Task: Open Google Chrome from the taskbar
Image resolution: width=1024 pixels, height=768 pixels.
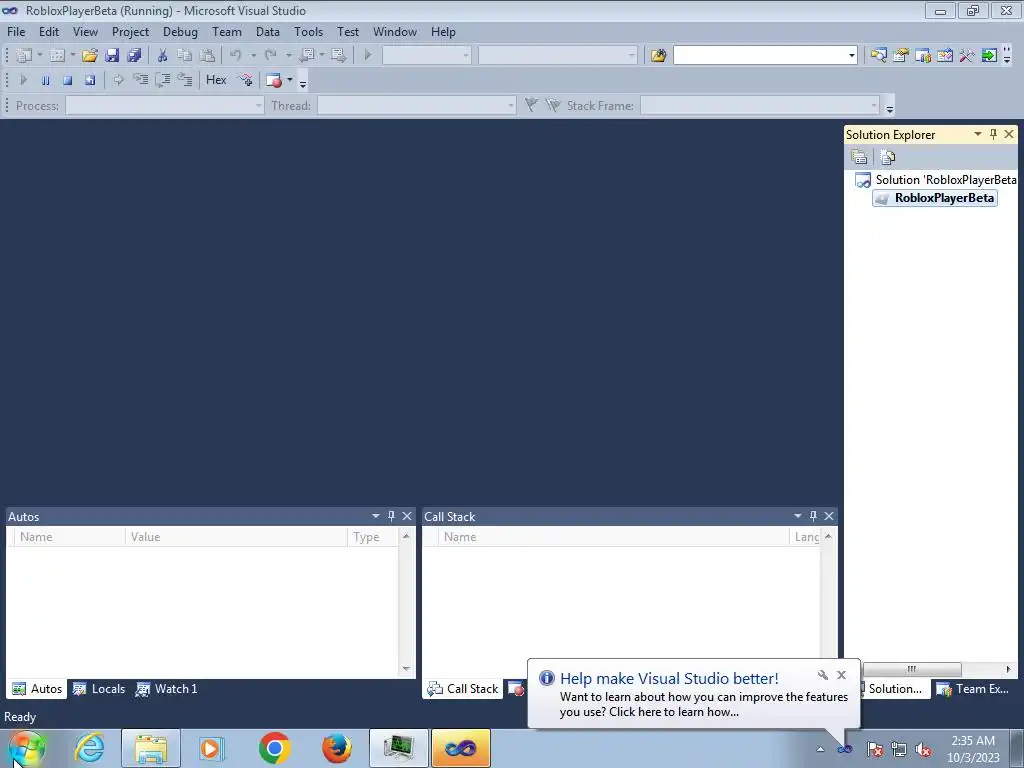Action: [x=274, y=748]
